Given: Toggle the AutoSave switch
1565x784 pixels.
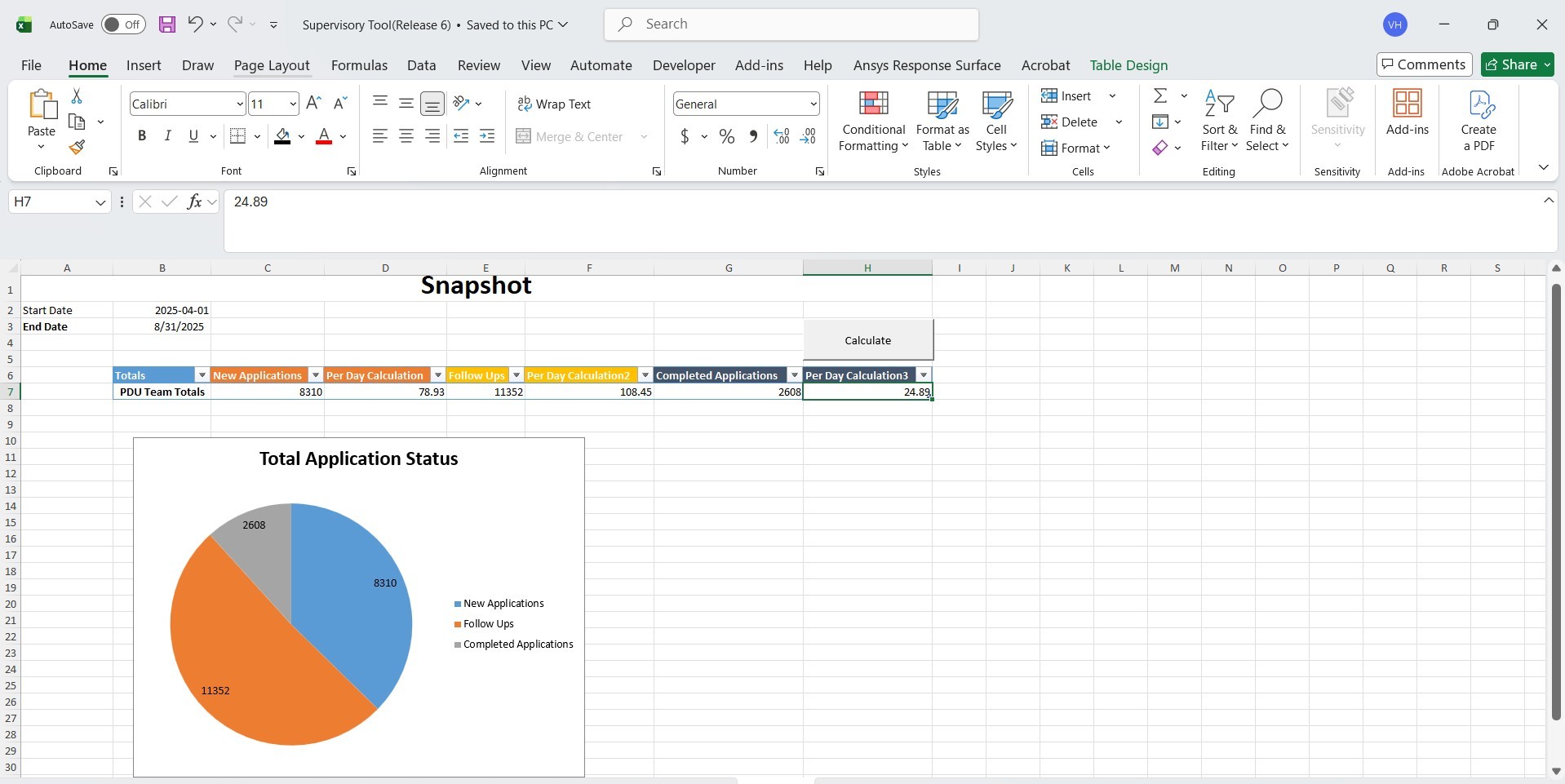Looking at the screenshot, I should (x=123, y=24).
